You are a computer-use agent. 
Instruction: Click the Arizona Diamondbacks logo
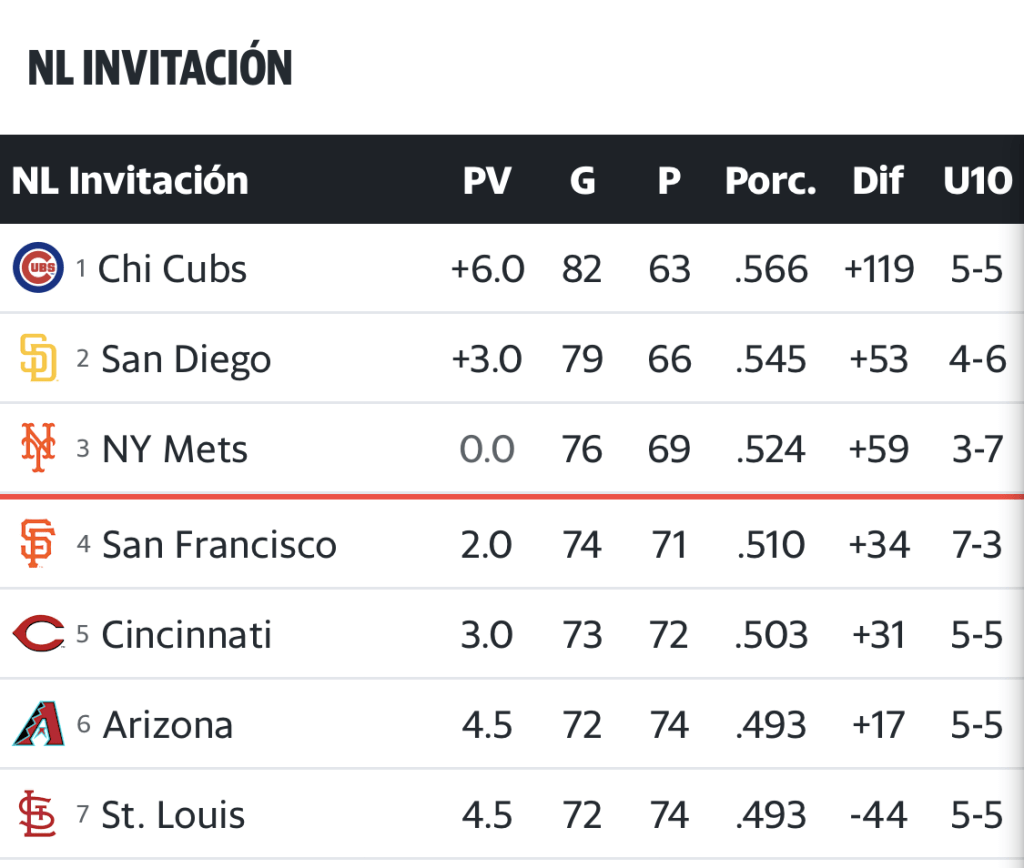tap(38, 724)
